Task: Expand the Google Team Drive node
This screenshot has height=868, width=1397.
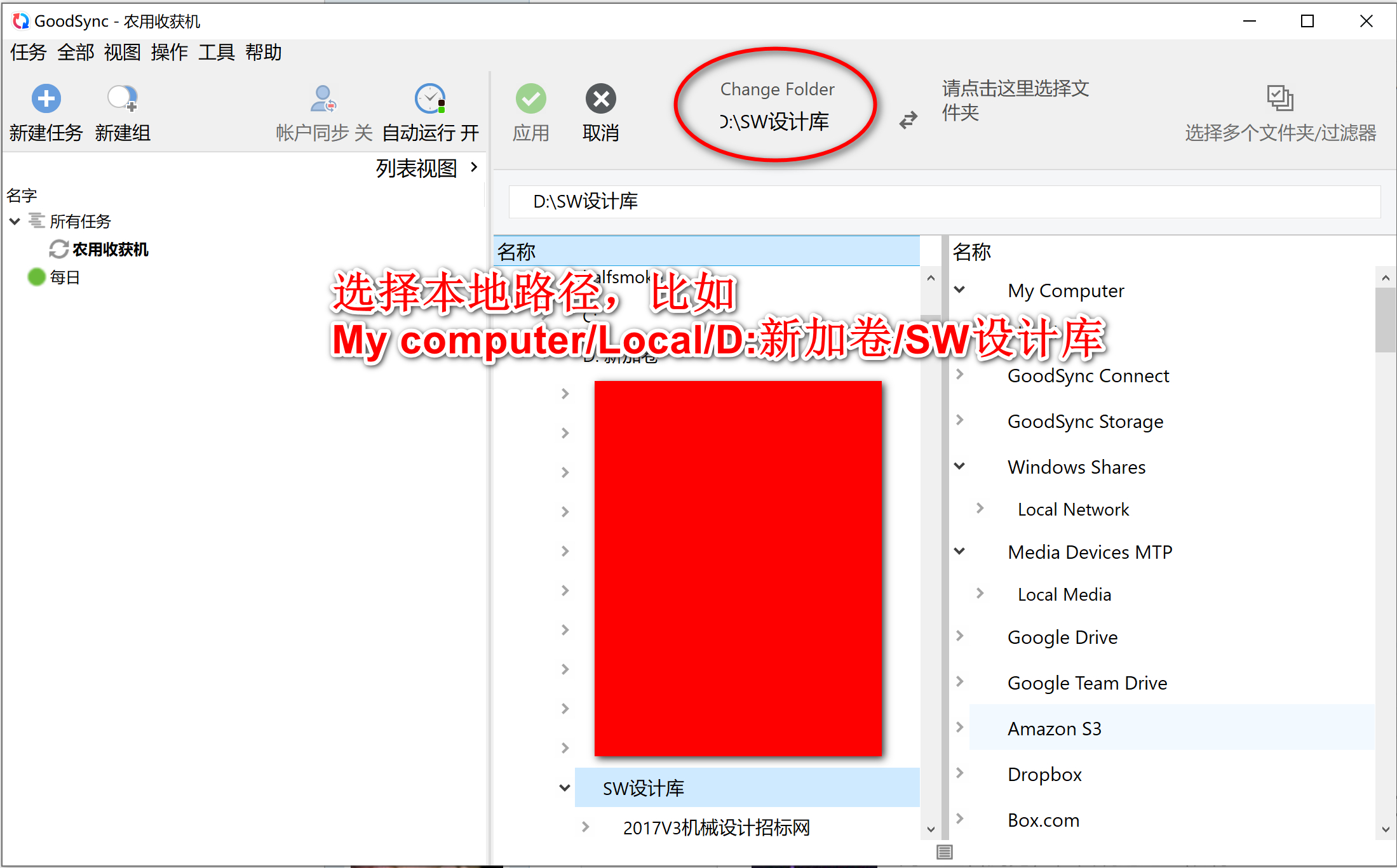Action: coord(960,681)
